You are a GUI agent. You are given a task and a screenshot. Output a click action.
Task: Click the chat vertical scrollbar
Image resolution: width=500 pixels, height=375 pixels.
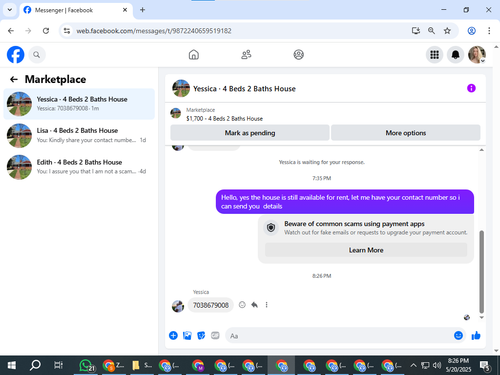pyautogui.click(x=481, y=271)
